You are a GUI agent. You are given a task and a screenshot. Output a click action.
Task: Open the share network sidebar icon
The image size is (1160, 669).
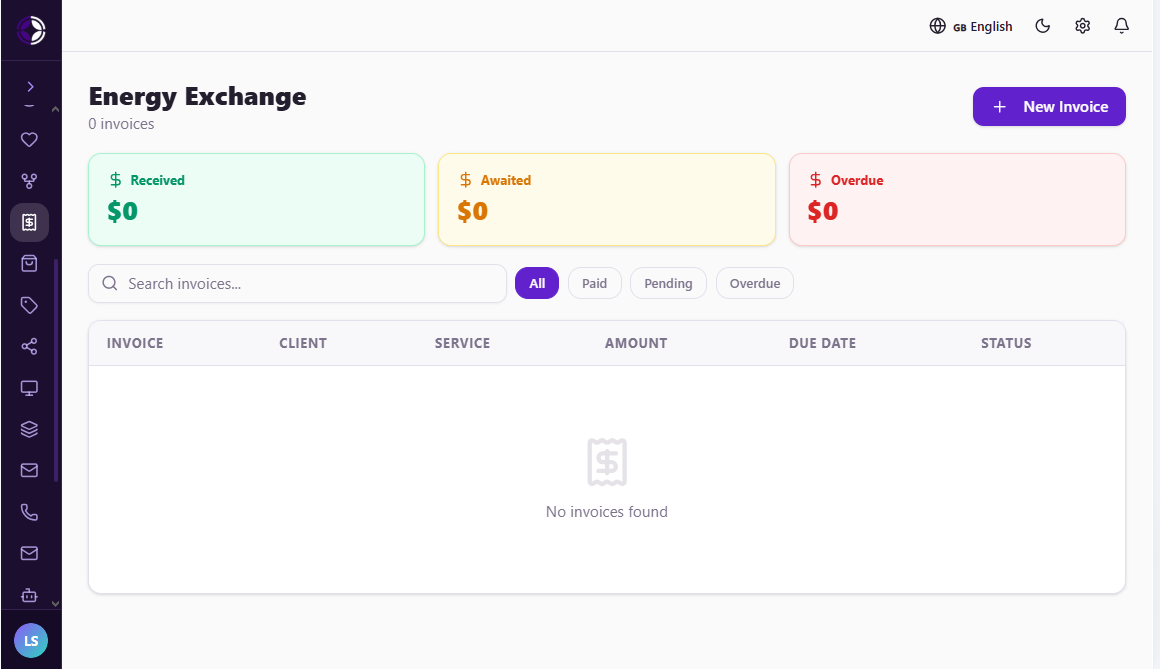(29, 346)
